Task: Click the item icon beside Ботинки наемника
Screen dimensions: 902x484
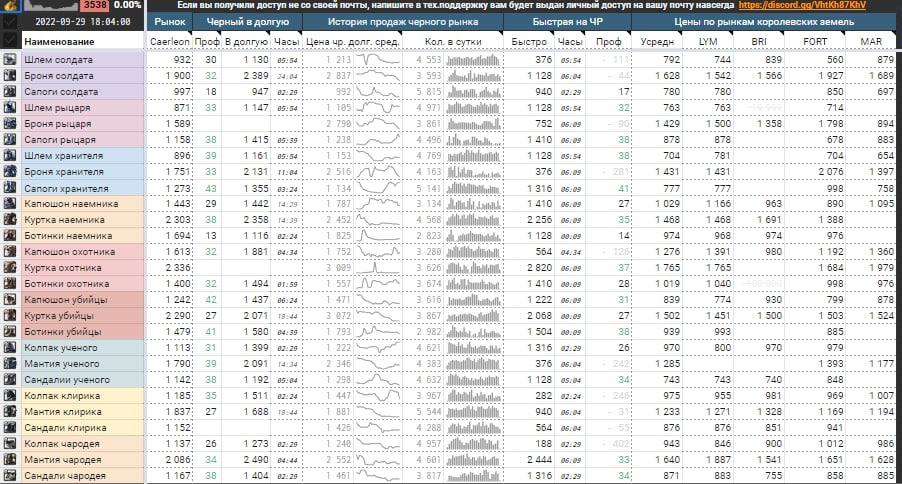Action: (10, 235)
